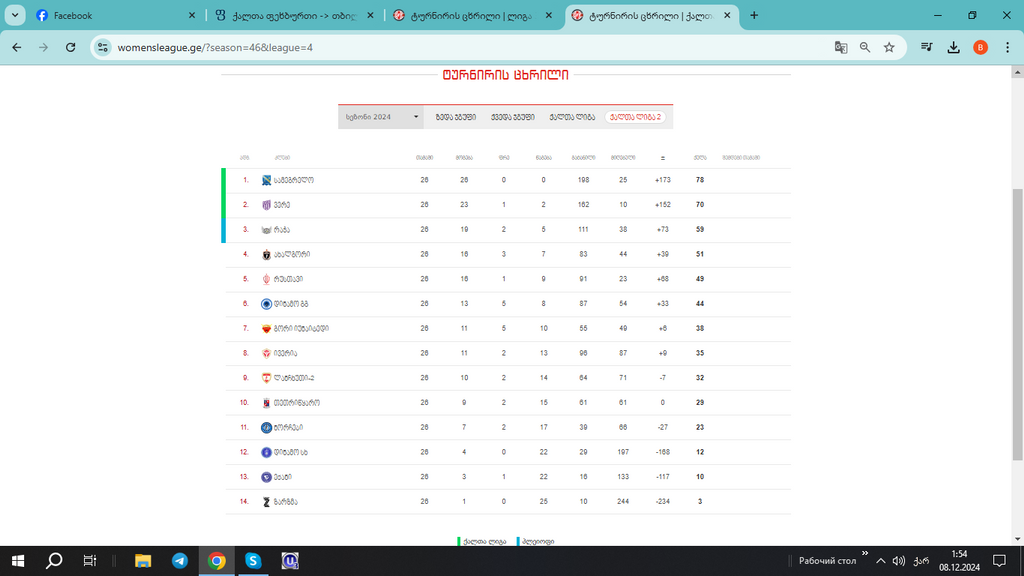The height and width of the screenshot is (576, 1024).
Task: Click the team logo in rank 12 row
Action: 266,453
